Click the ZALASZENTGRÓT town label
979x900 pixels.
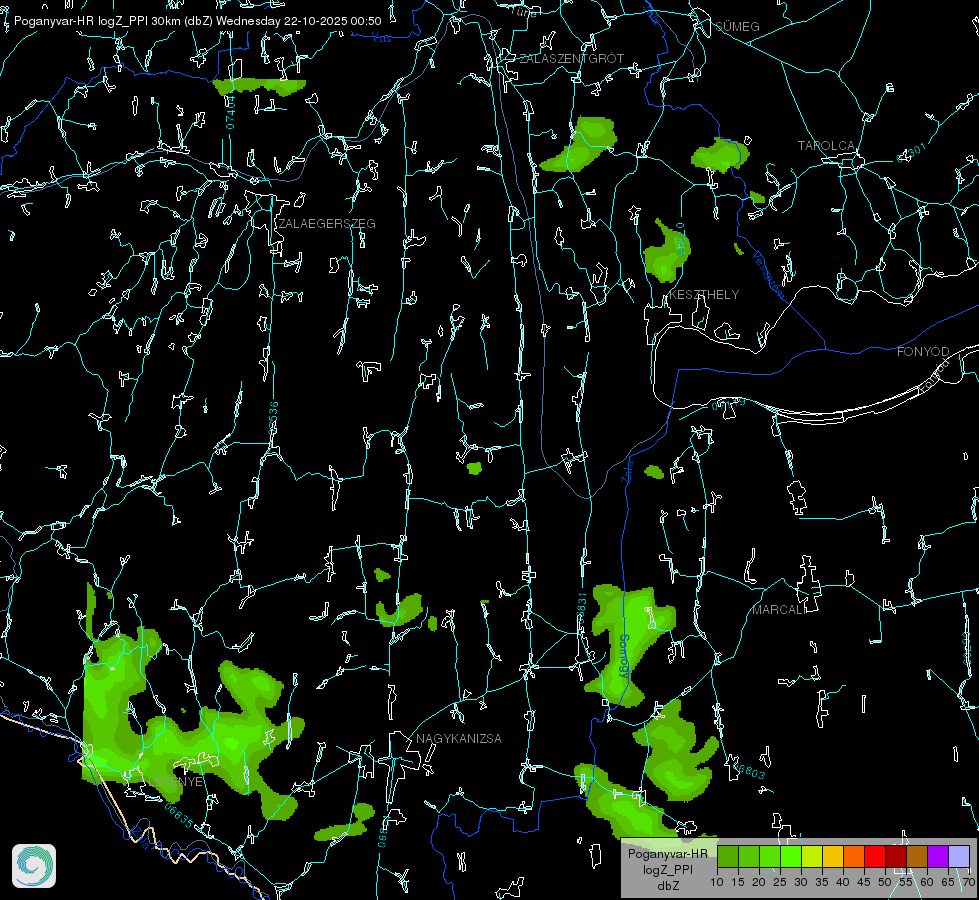pyautogui.click(x=571, y=58)
